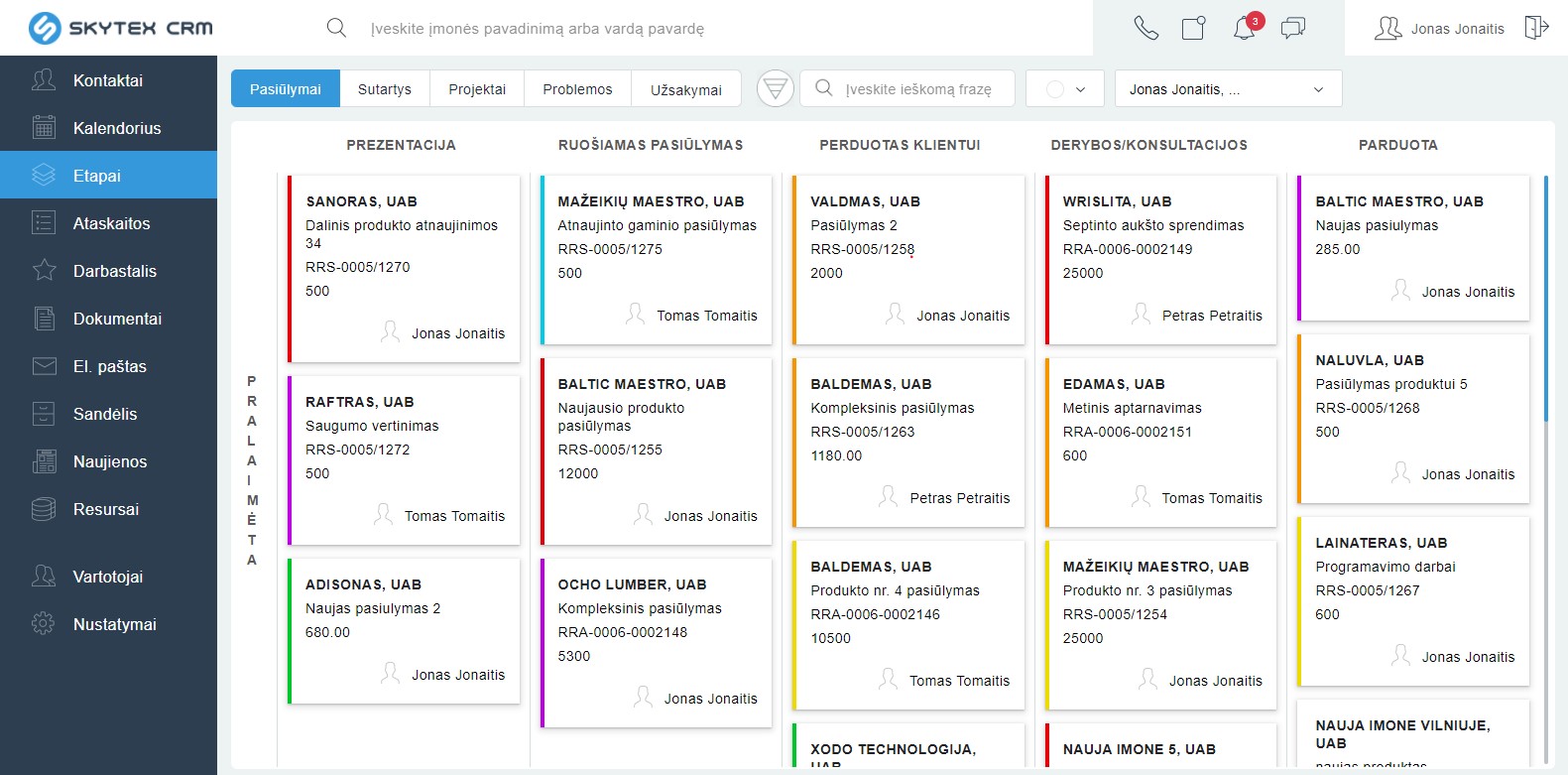Open the color circle filter dropdown
The height and width of the screenshot is (775, 1568).
click(x=1065, y=88)
